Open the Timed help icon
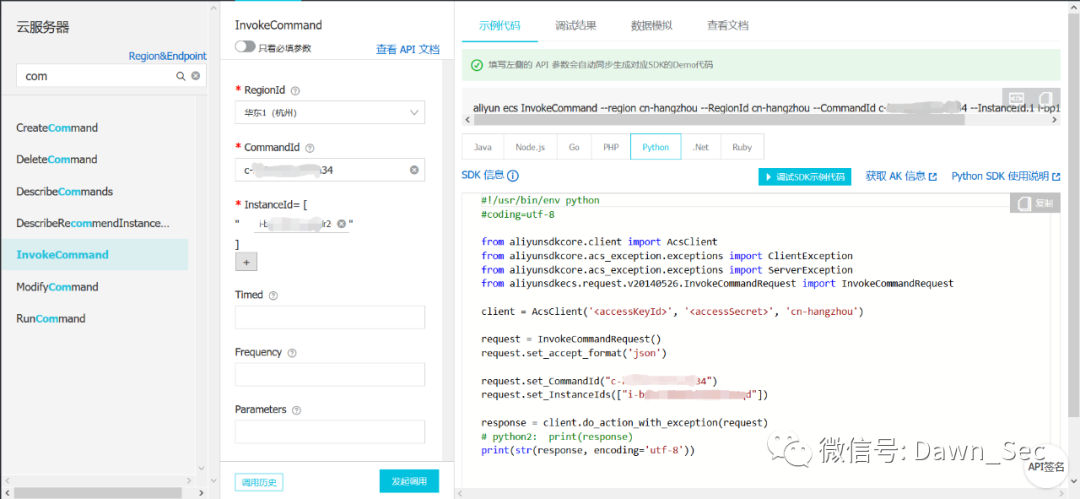This screenshot has height=499, width=1080. [x=273, y=295]
